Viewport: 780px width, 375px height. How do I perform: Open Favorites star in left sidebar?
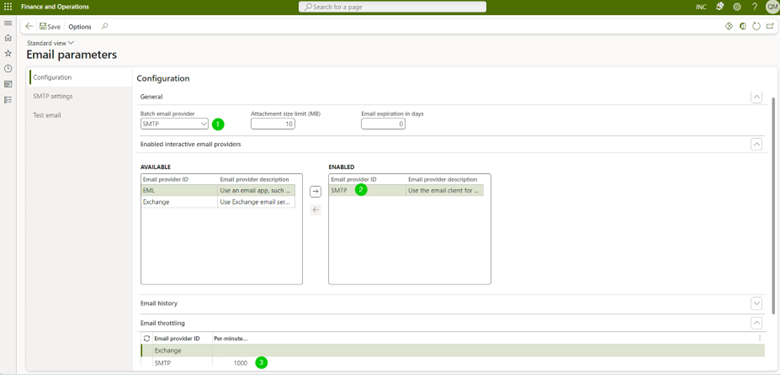click(8, 53)
